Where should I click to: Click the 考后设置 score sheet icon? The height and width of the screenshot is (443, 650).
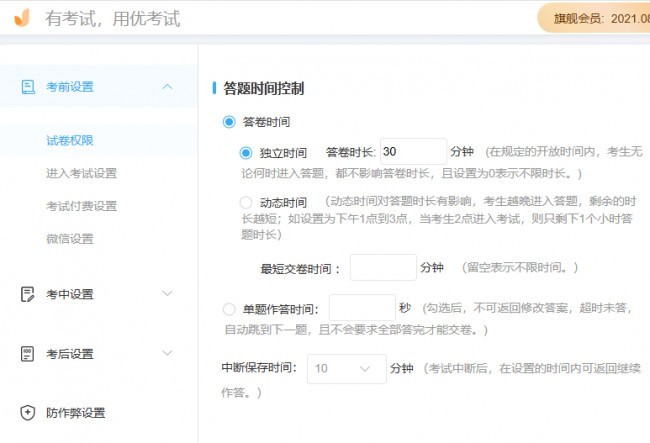coord(27,354)
